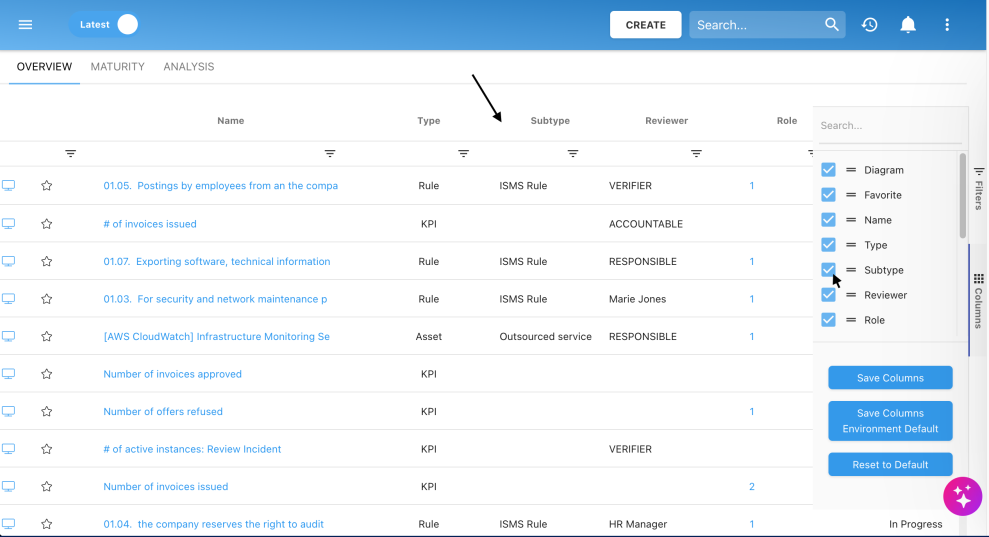This screenshot has width=989, height=537.
Task: Click the search magnifier icon
Action: click(832, 25)
